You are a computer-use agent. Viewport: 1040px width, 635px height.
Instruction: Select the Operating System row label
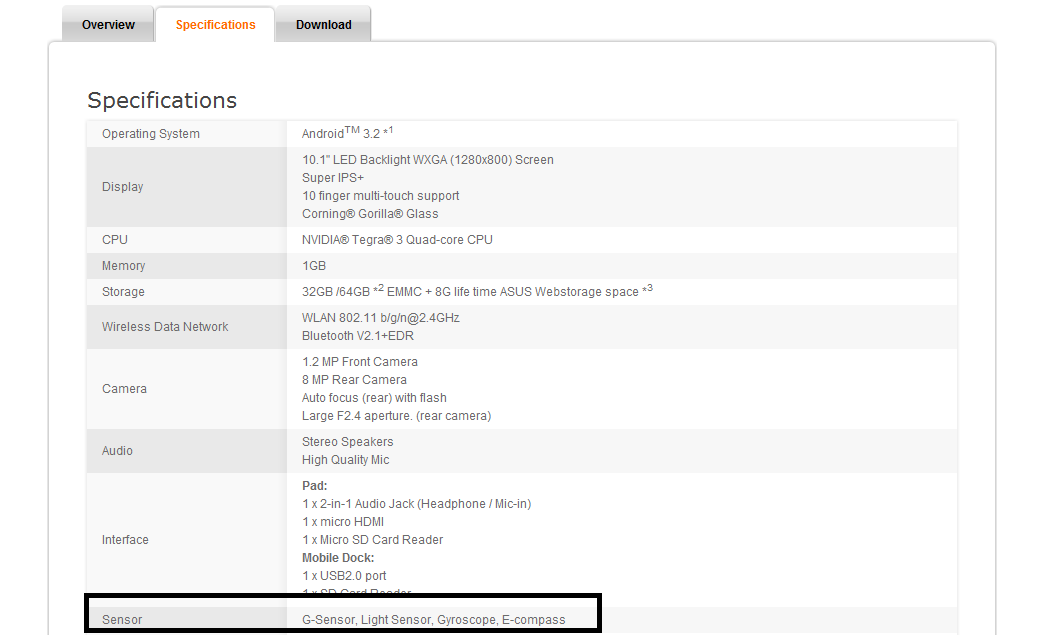coord(151,133)
